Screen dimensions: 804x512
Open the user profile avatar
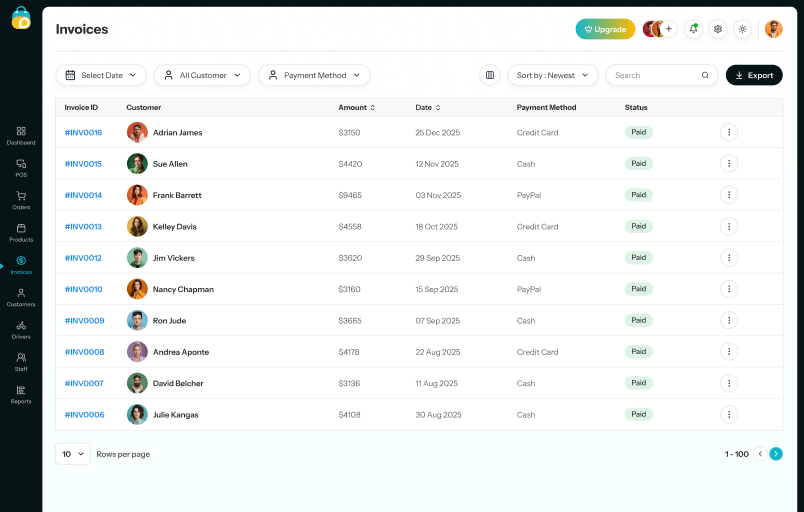(773, 29)
